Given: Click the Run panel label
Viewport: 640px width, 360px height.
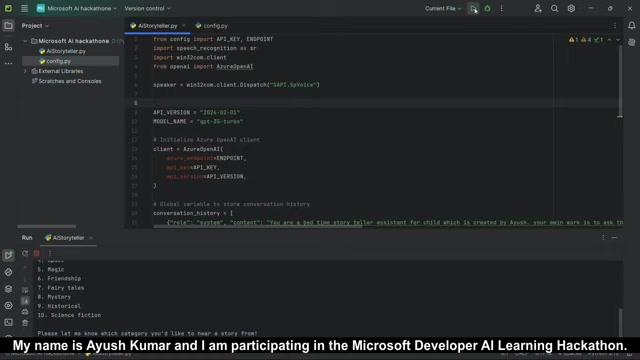Looking at the screenshot, I should click(x=27, y=238).
